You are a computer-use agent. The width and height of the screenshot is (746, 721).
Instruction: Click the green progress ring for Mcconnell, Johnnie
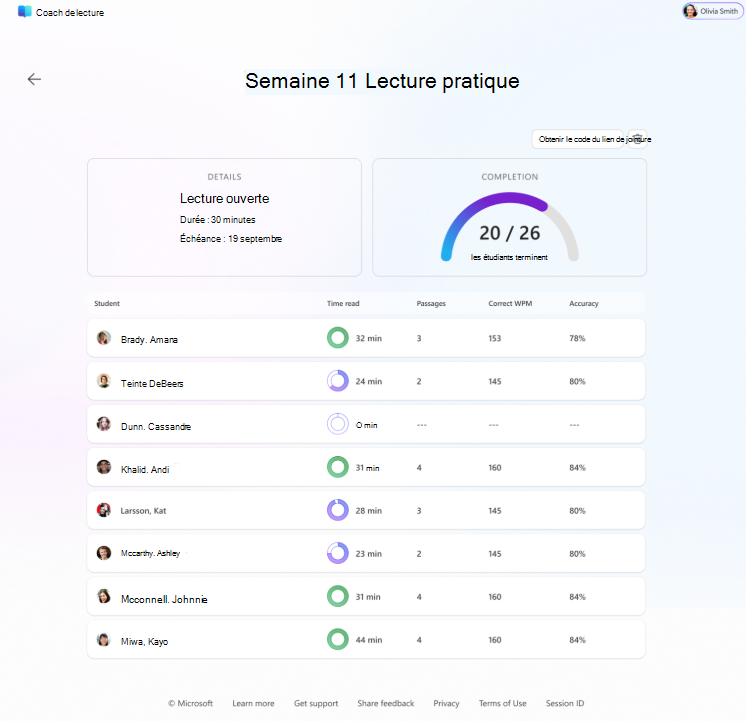[338, 596]
